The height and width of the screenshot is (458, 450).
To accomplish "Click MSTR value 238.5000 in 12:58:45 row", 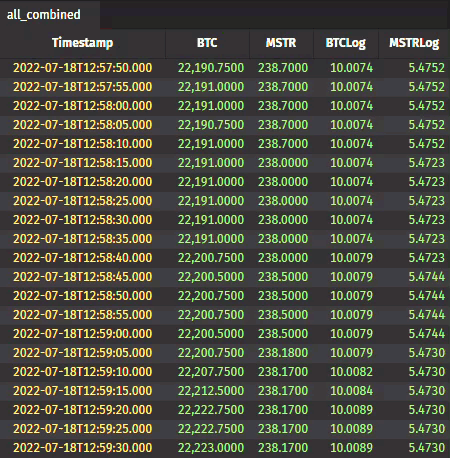I will [283, 277].
